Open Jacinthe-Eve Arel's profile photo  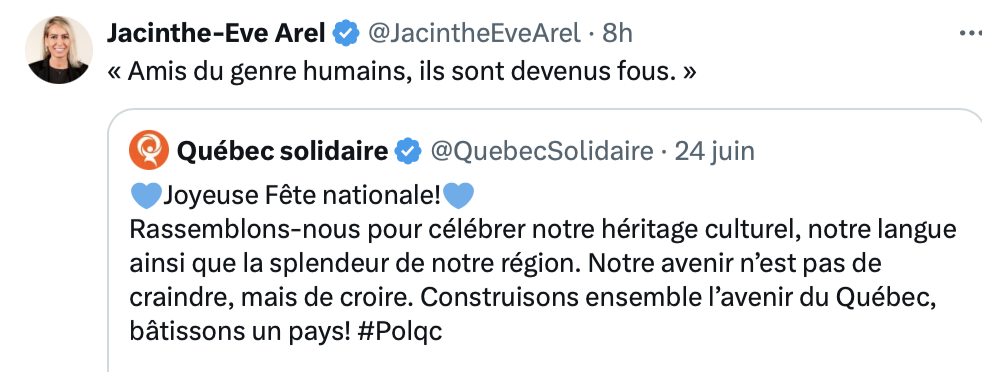point(59,50)
